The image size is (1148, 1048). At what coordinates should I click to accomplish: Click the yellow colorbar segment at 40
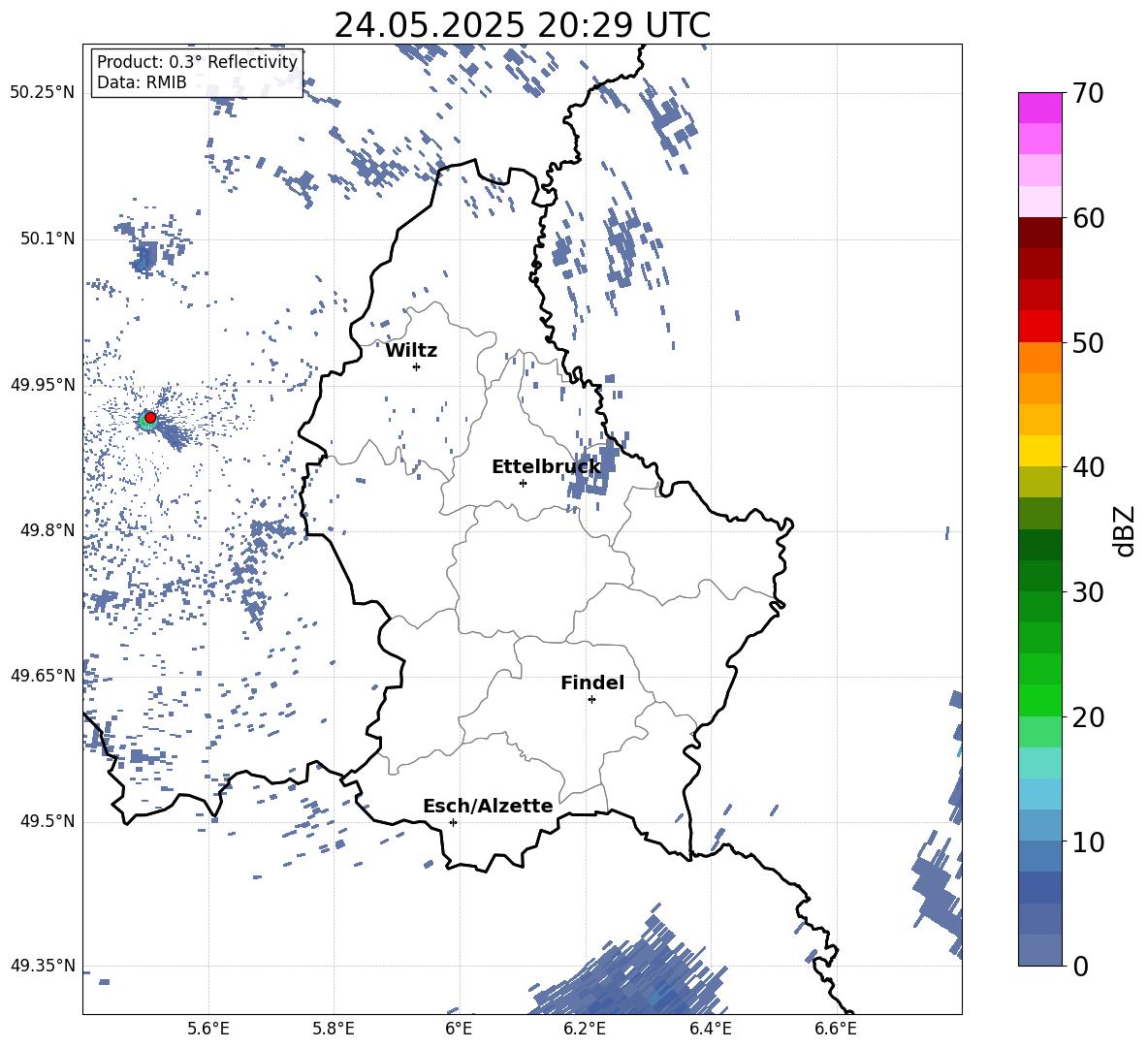pyautogui.click(x=1040, y=451)
